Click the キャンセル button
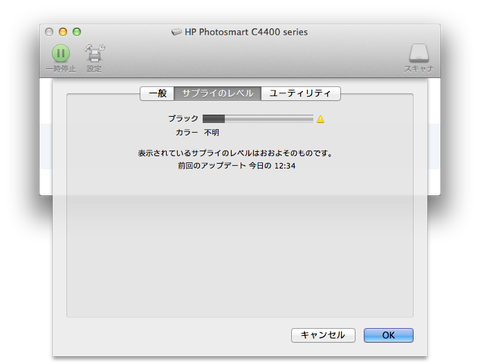 point(323,335)
